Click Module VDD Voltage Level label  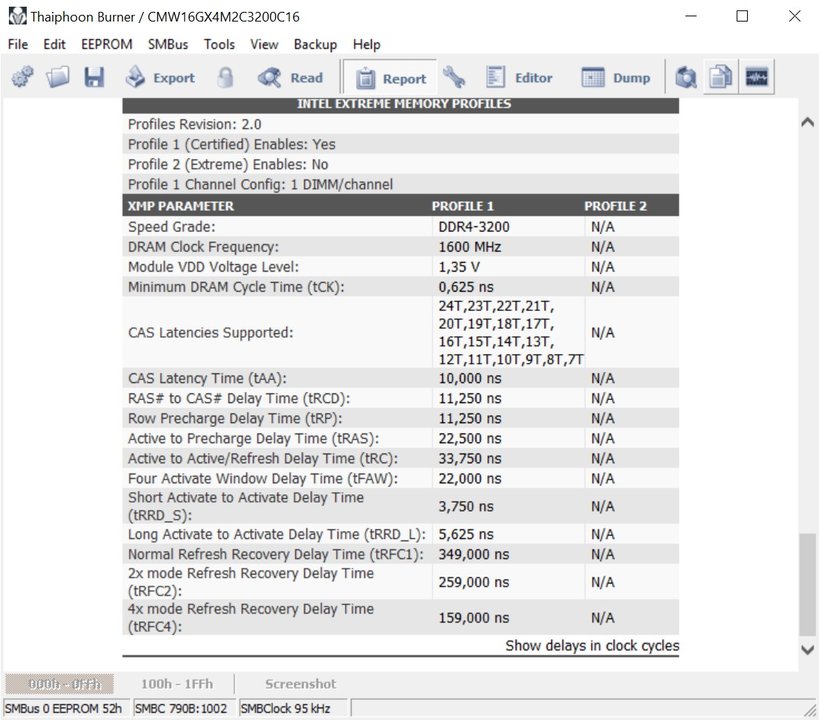pyautogui.click(x=213, y=267)
